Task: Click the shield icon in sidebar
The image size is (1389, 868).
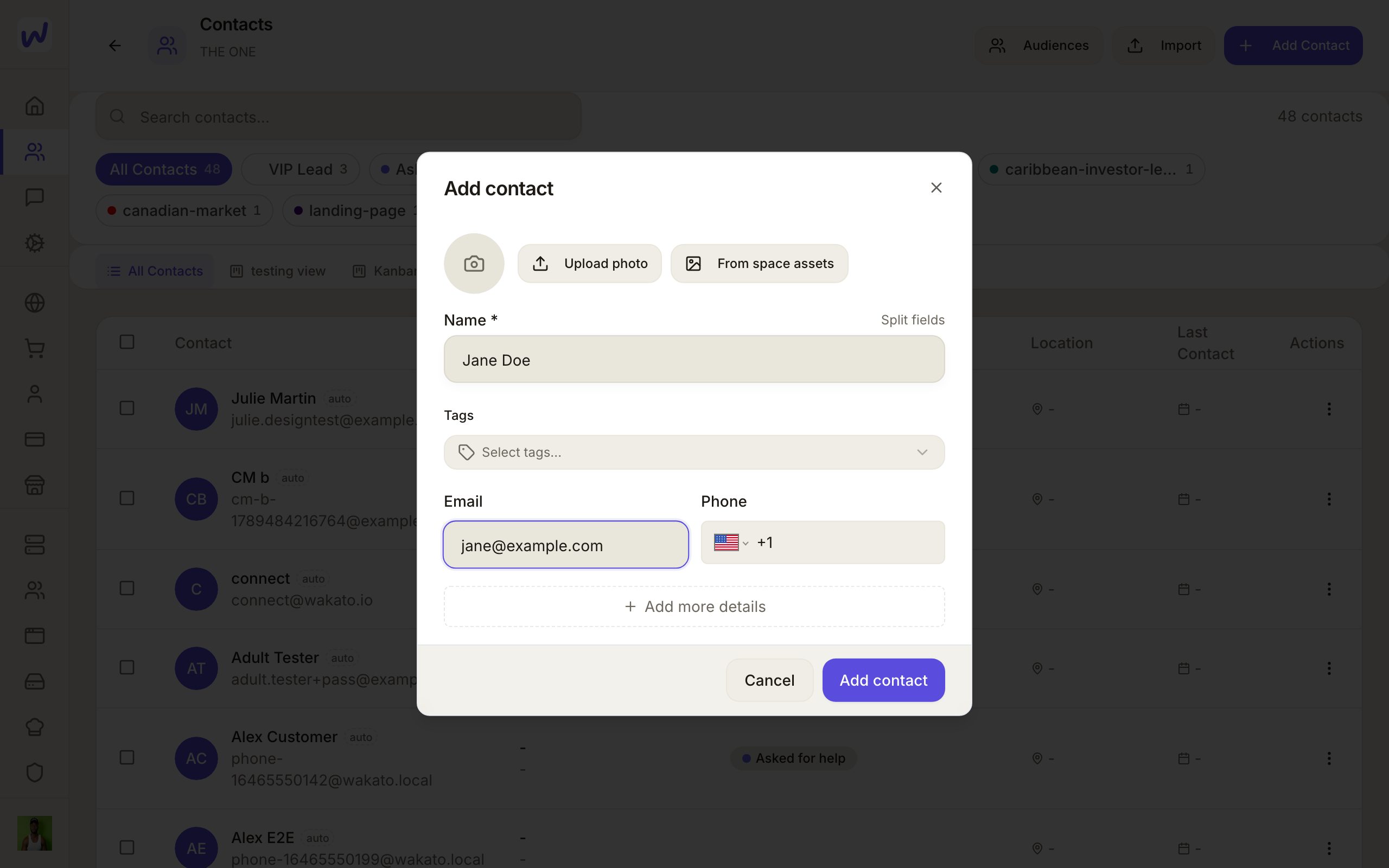Action: (x=34, y=772)
